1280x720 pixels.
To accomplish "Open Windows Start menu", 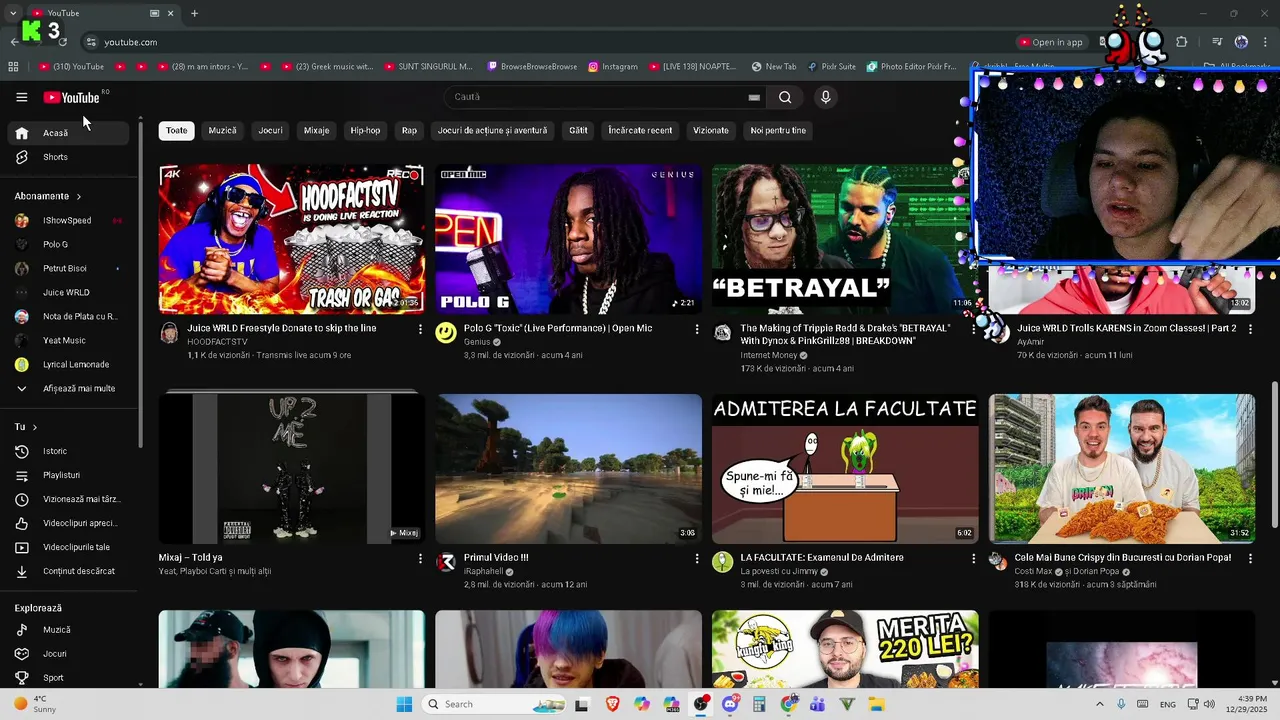I will coord(404,704).
